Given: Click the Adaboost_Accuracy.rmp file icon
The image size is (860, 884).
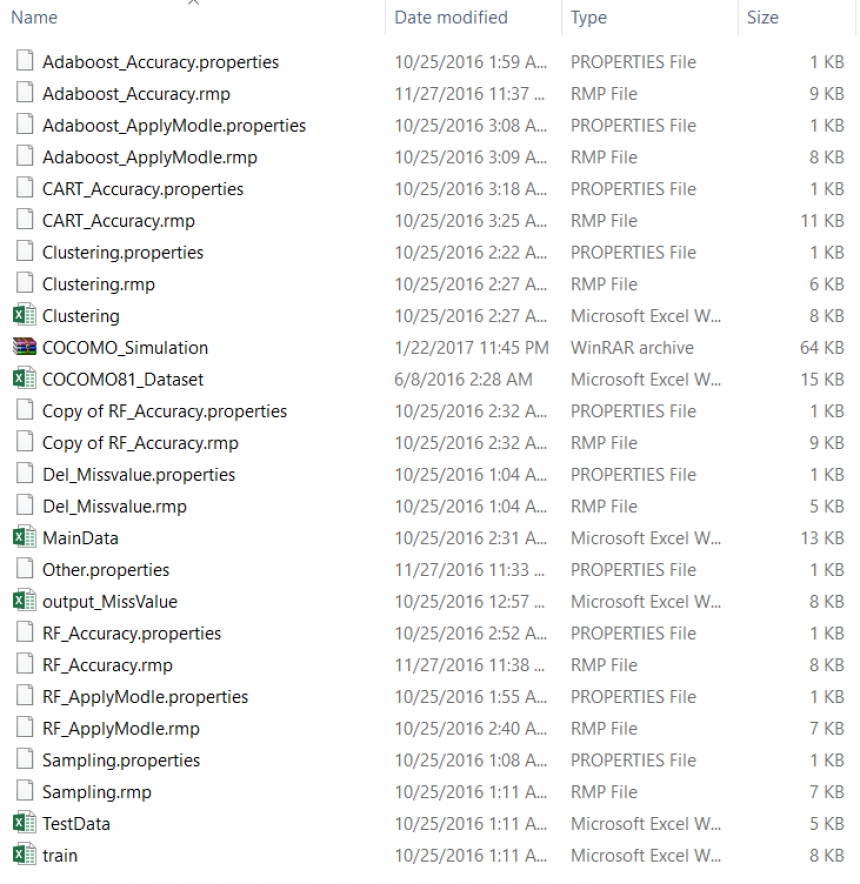Looking at the screenshot, I should 24,92.
